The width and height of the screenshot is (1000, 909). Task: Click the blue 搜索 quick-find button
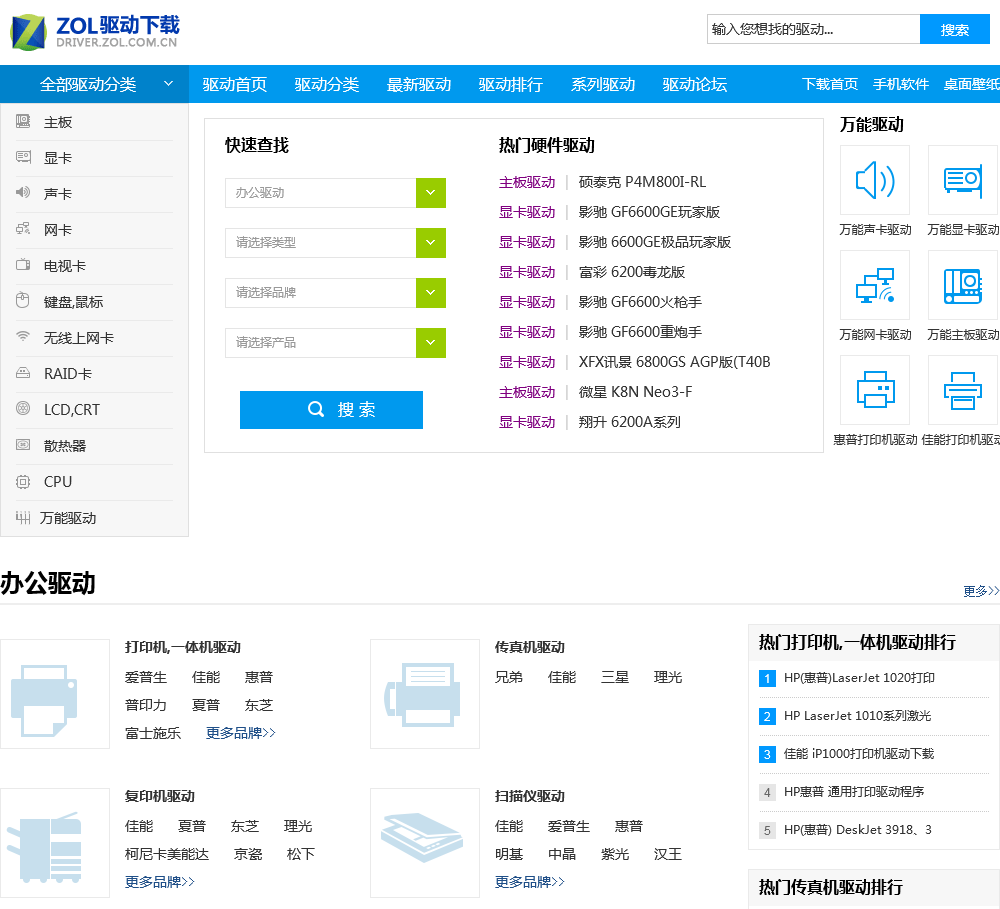(331, 410)
